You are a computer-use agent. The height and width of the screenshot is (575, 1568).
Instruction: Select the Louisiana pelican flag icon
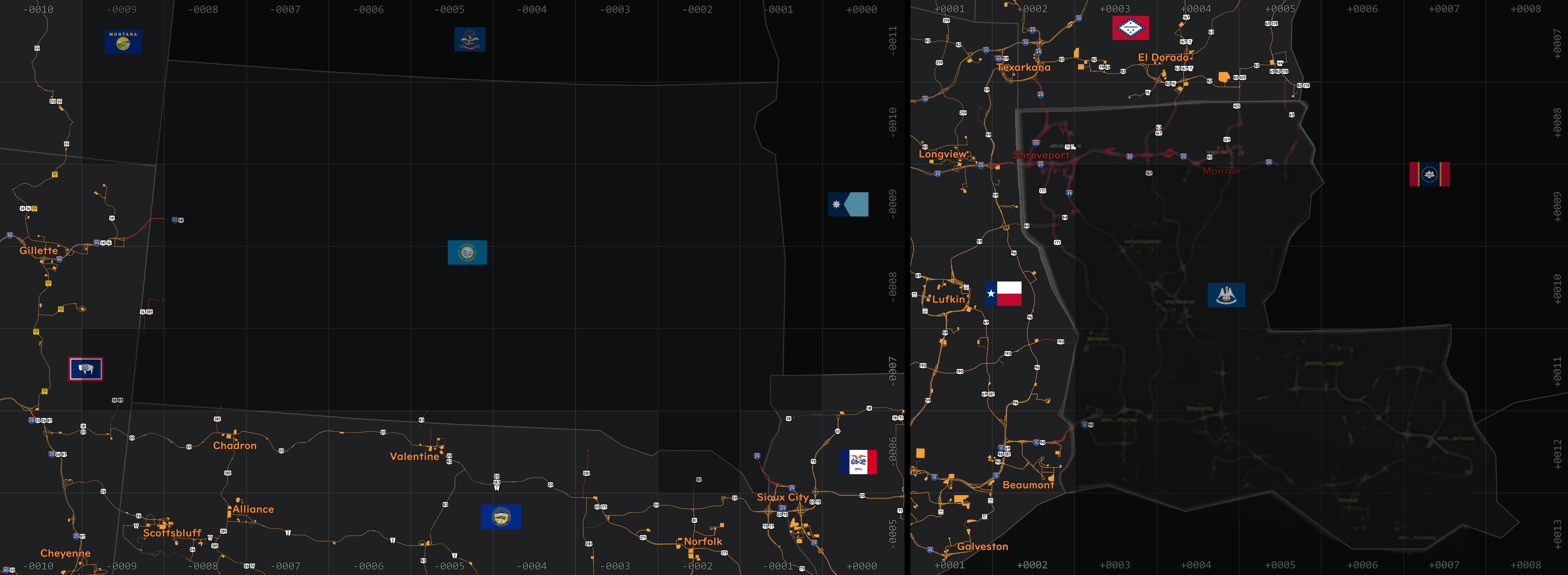coord(1226,295)
